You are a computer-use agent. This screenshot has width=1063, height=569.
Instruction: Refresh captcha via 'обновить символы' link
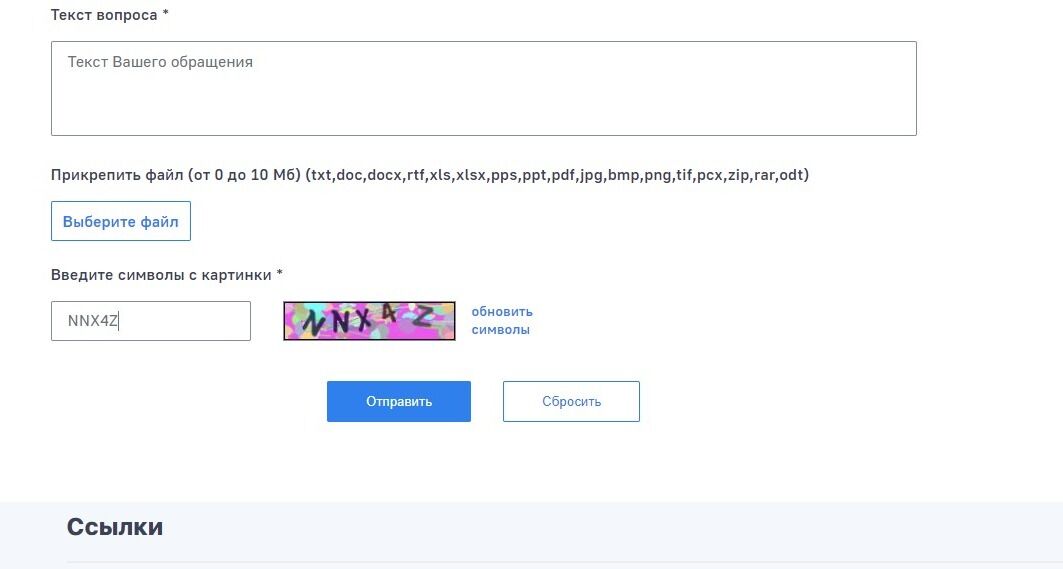[x=502, y=321]
